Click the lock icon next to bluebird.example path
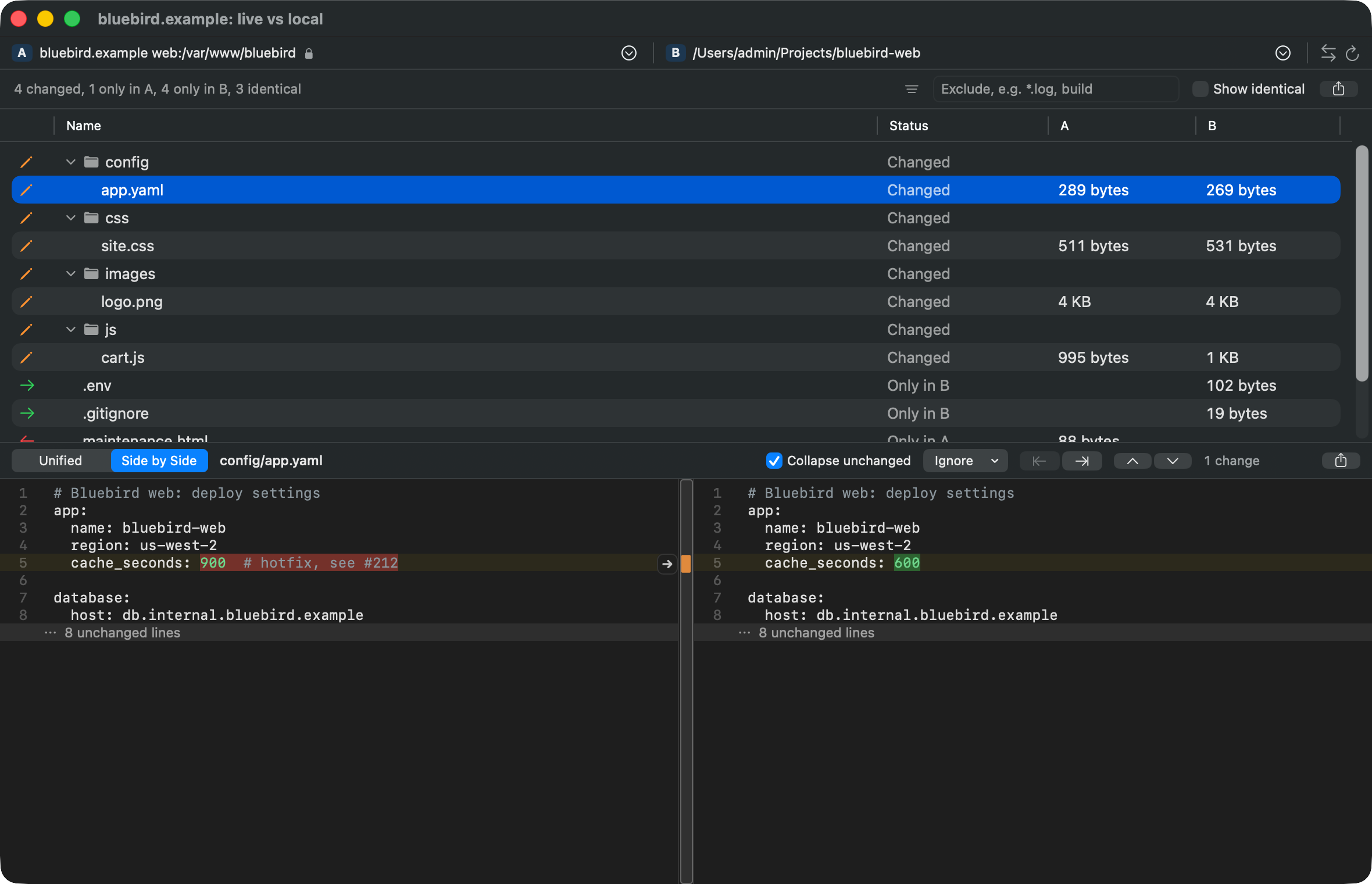The height and width of the screenshot is (884, 1372). [309, 54]
